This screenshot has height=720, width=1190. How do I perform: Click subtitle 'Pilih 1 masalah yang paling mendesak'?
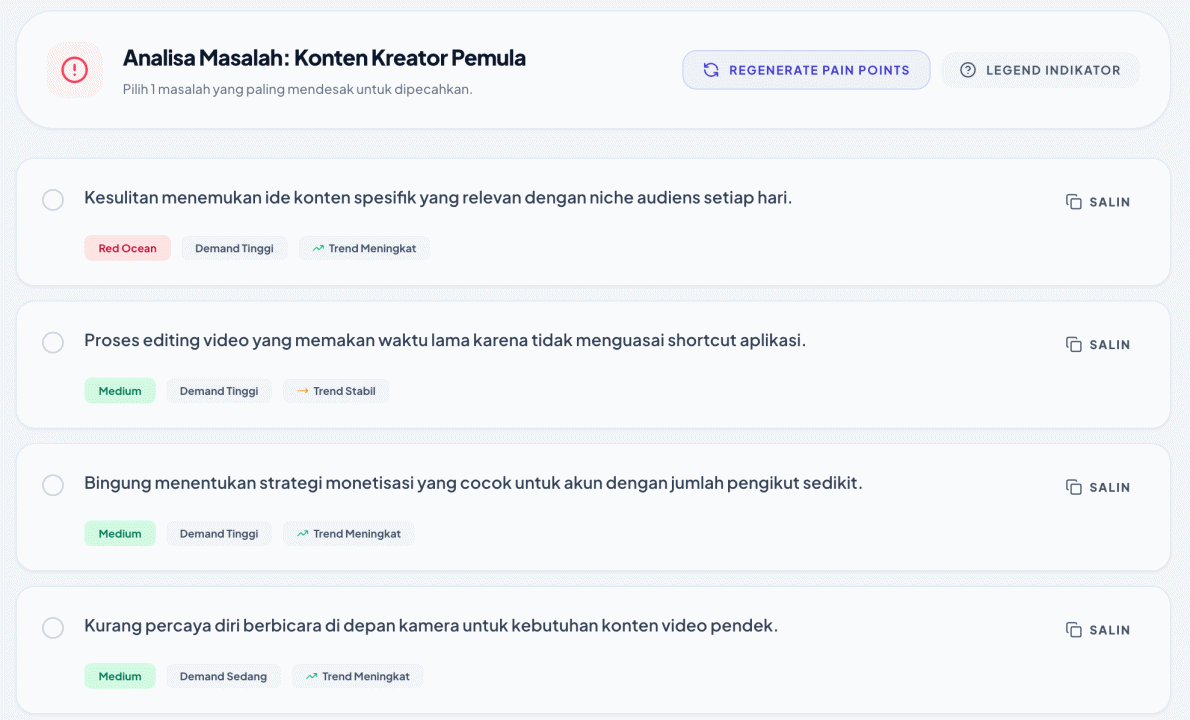click(298, 90)
